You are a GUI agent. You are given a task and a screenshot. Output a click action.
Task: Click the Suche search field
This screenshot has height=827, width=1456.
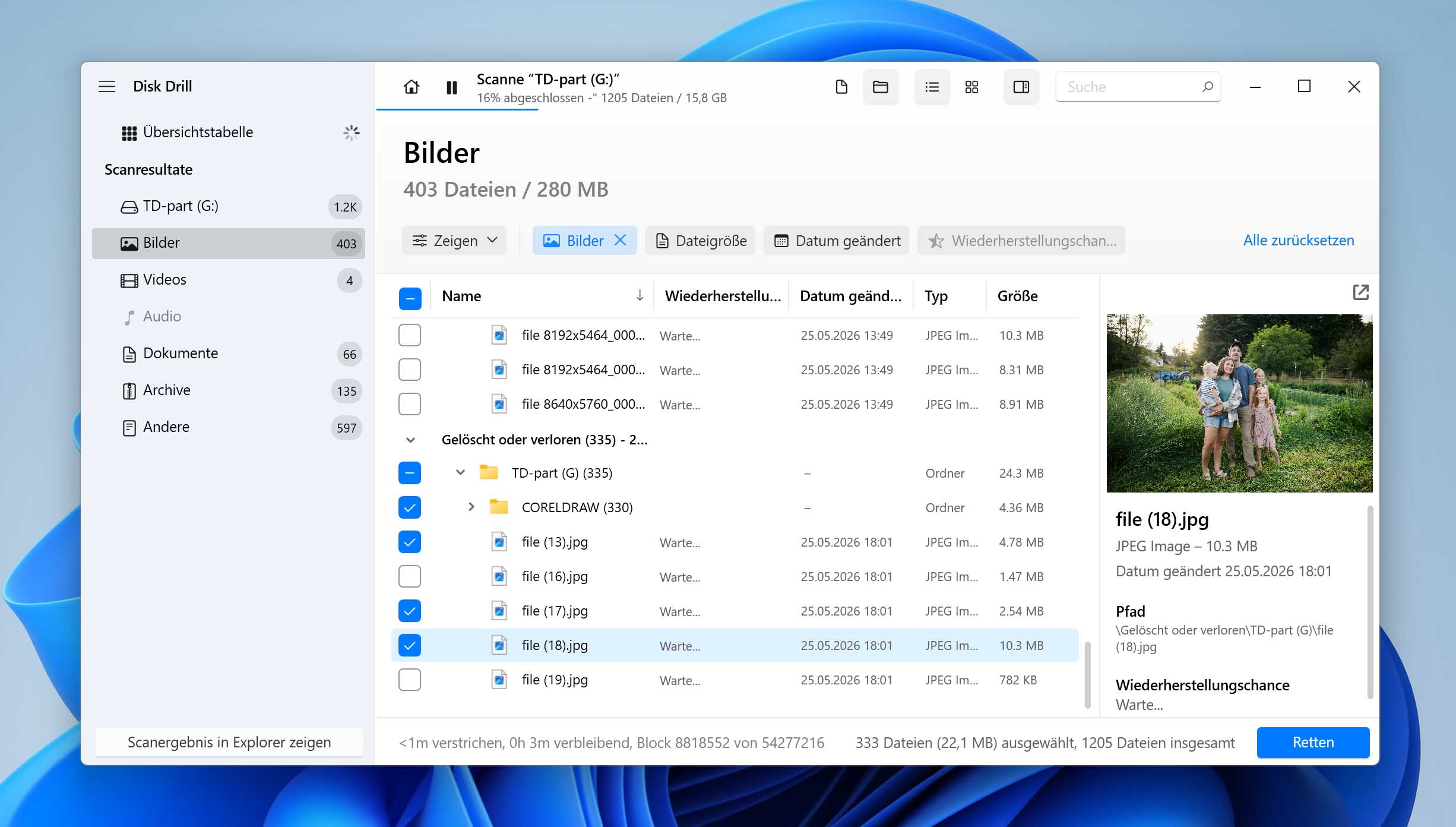(x=1138, y=87)
